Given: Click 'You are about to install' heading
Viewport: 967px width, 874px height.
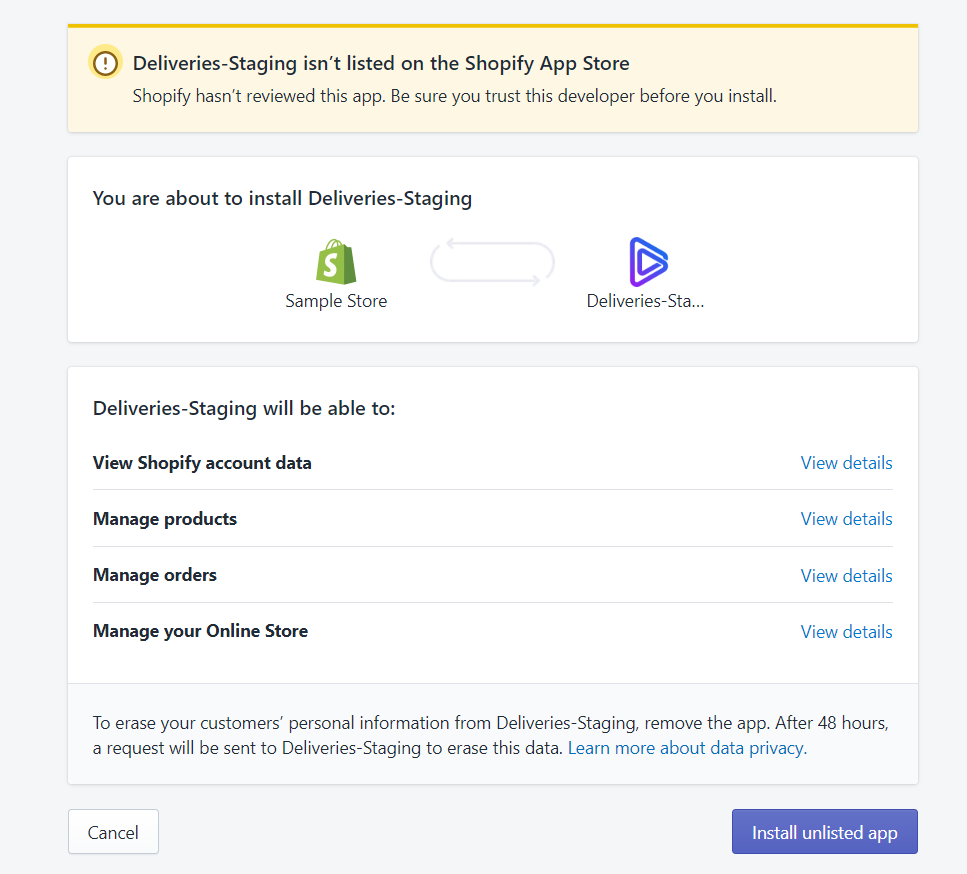Looking at the screenshot, I should tap(282, 199).
